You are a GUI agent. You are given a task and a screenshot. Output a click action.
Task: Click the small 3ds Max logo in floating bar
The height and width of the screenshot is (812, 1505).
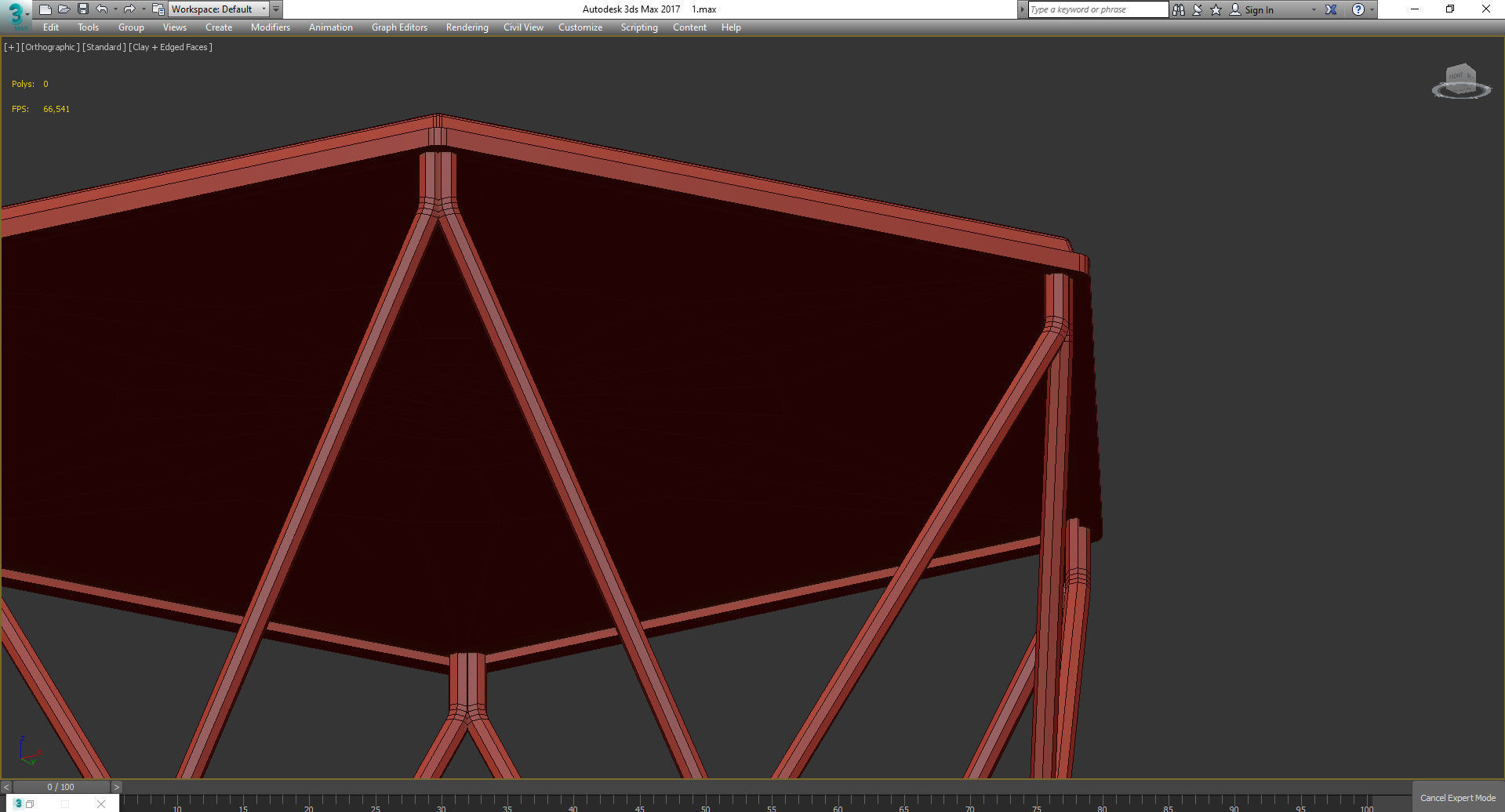tap(18, 803)
